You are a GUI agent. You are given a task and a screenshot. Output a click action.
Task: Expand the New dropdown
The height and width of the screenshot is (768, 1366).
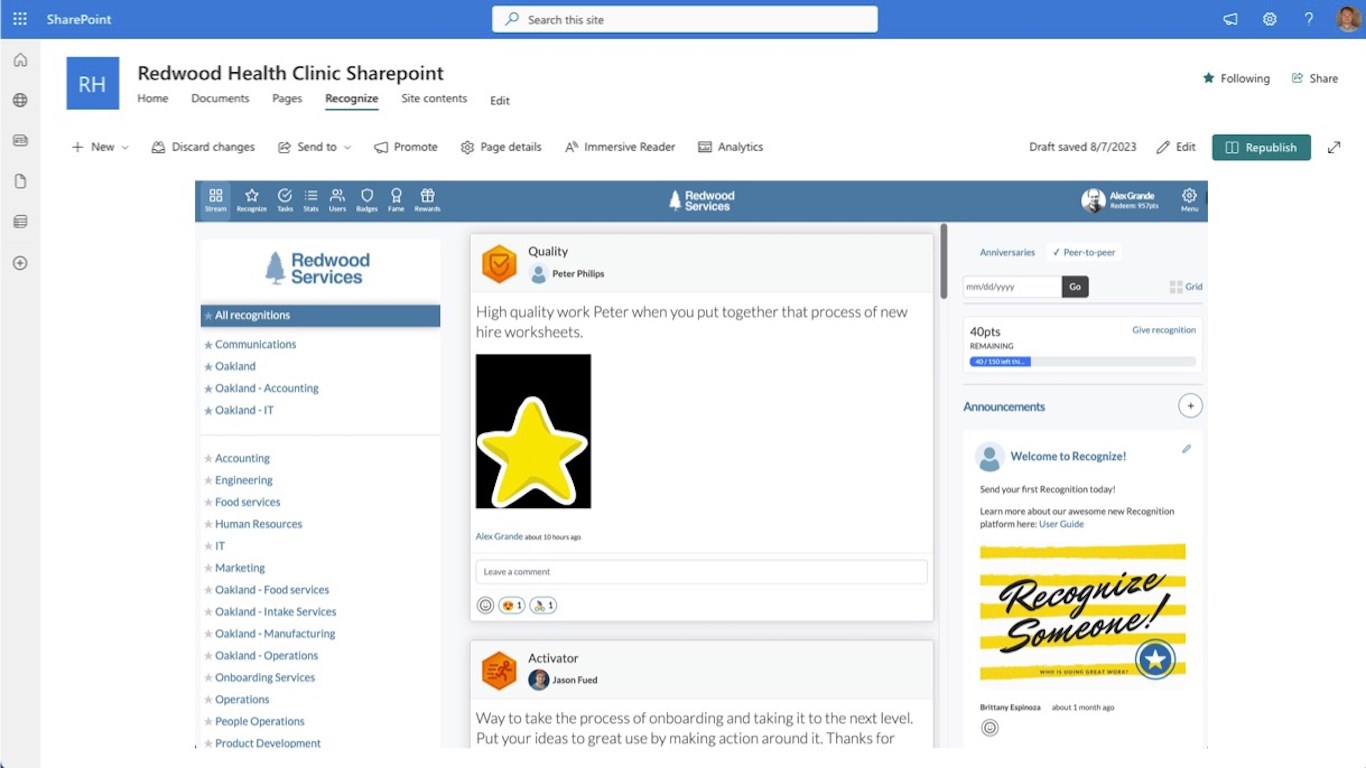[x=100, y=147]
